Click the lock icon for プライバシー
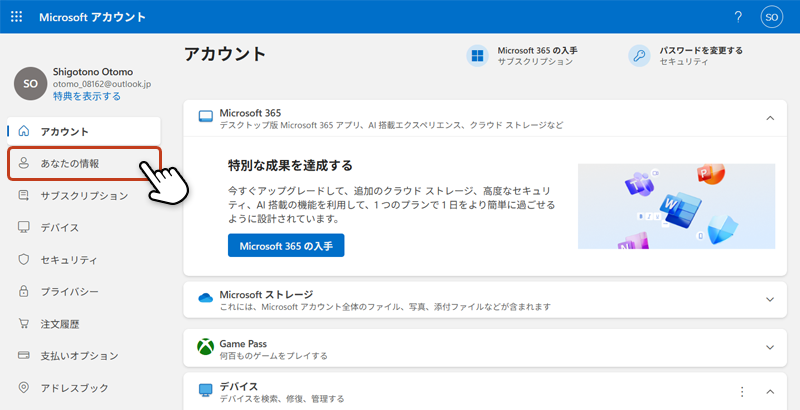The height and width of the screenshot is (410, 800). tap(23, 292)
